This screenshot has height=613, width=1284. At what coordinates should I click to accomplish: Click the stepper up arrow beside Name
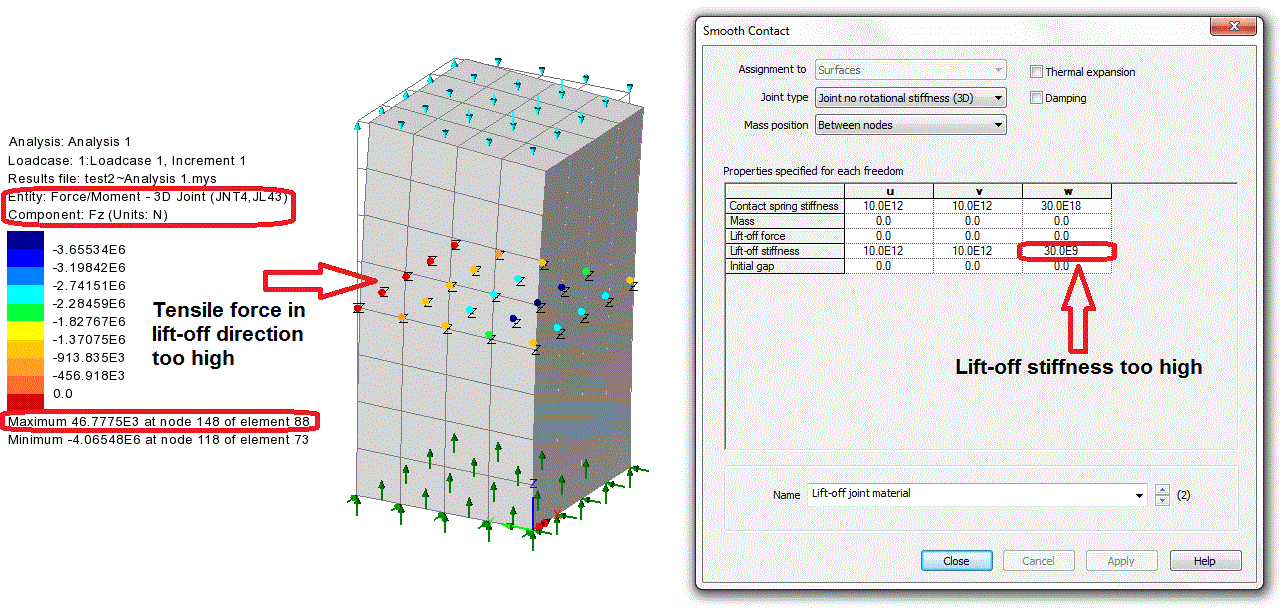[1161, 489]
